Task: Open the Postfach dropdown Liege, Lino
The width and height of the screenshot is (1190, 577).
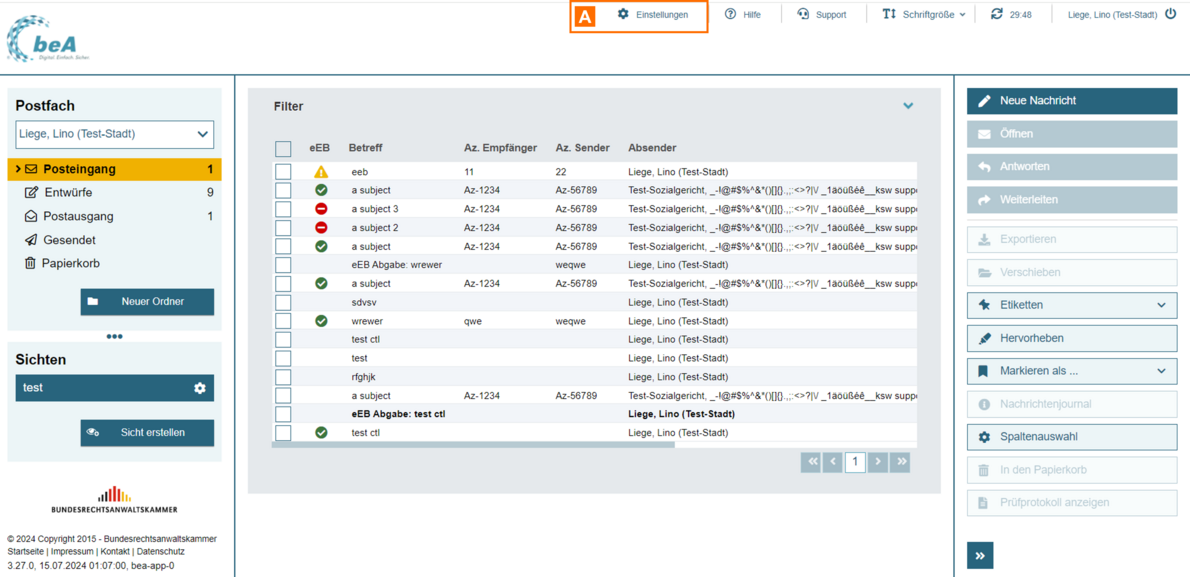Action: (x=114, y=134)
